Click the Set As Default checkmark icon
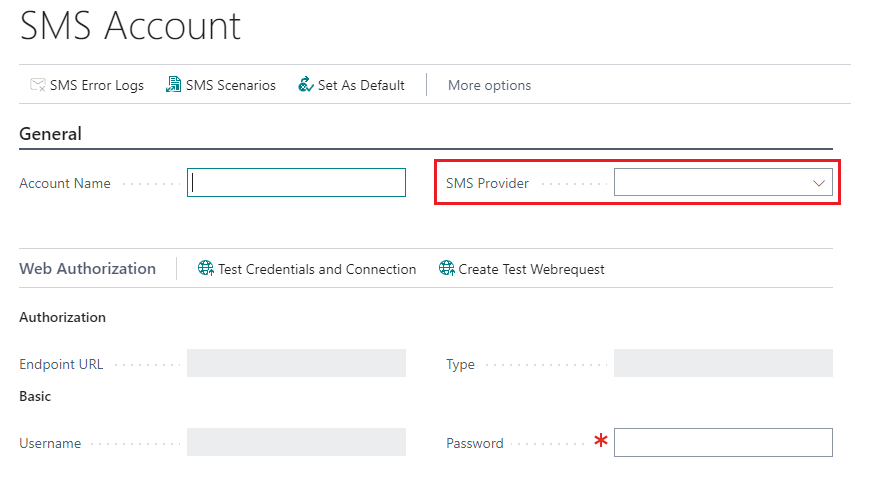 point(306,85)
